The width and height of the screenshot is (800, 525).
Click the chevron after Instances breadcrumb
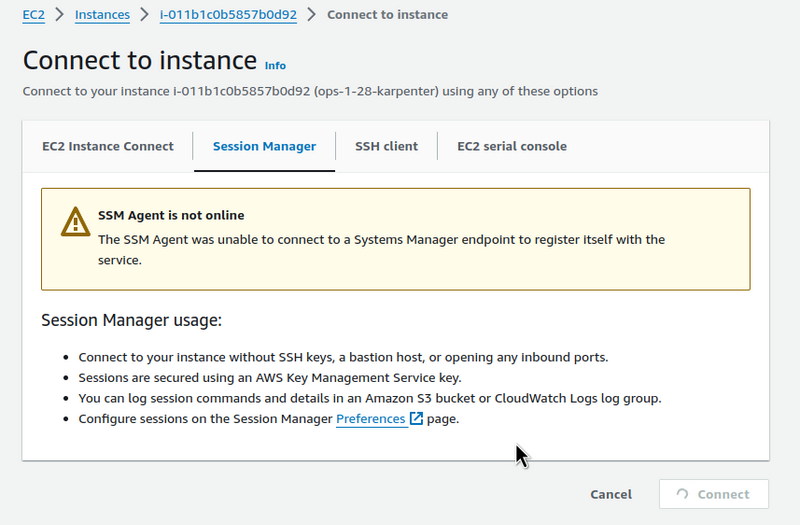tap(144, 14)
